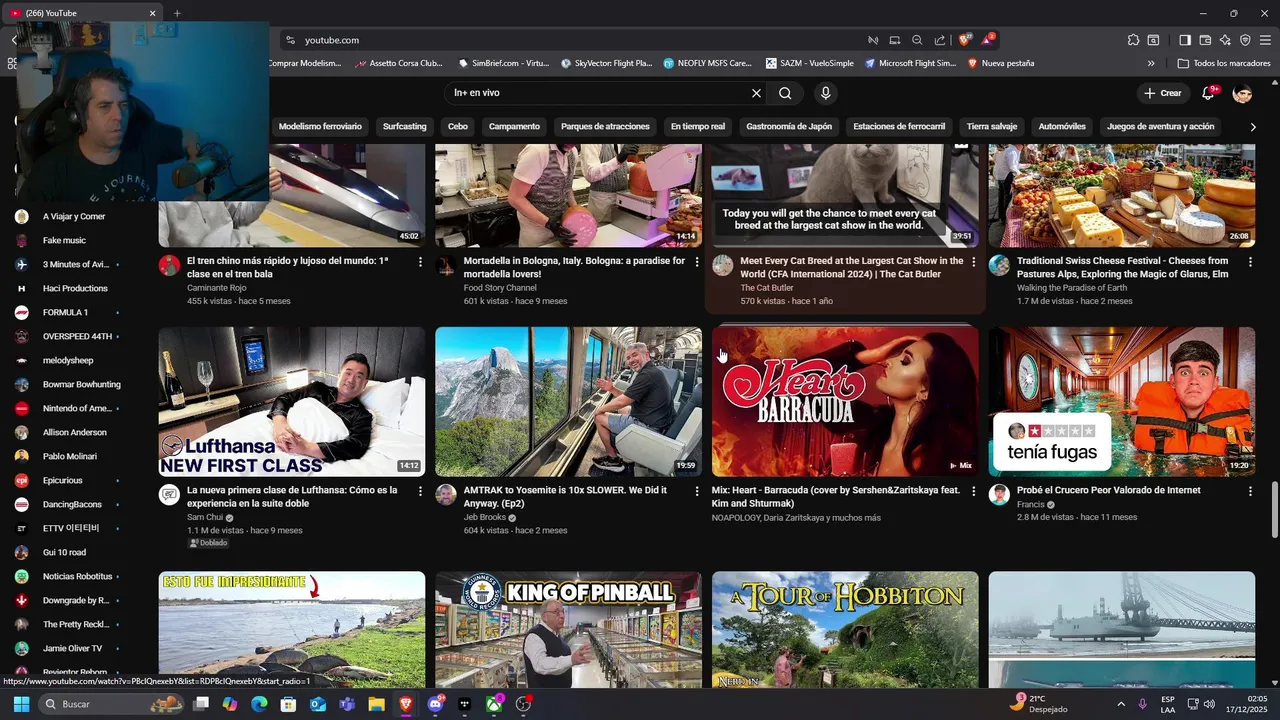Click the Brave Shields lion icon

click(964, 40)
